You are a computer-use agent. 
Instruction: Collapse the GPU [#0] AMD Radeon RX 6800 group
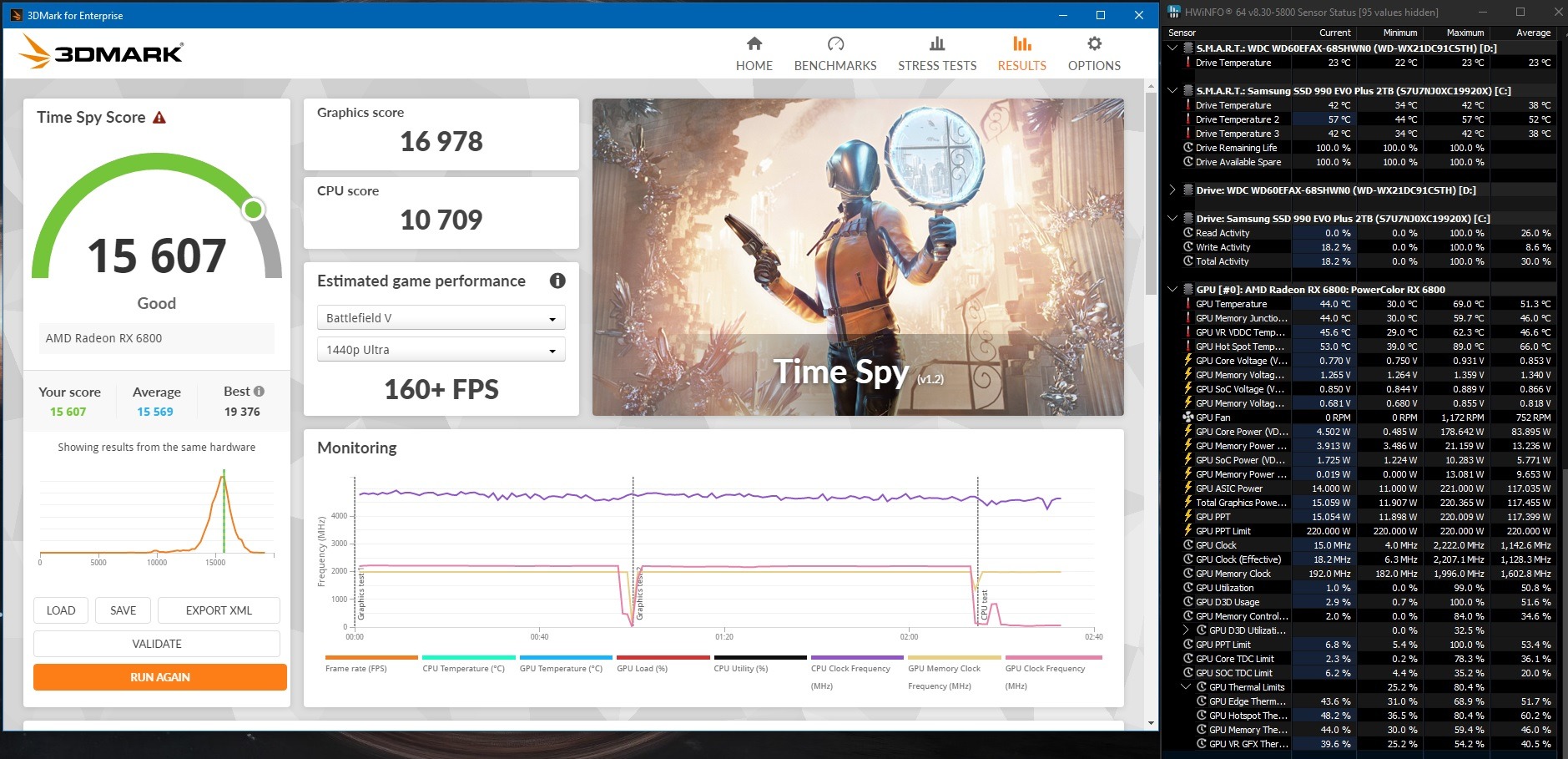1172,290
